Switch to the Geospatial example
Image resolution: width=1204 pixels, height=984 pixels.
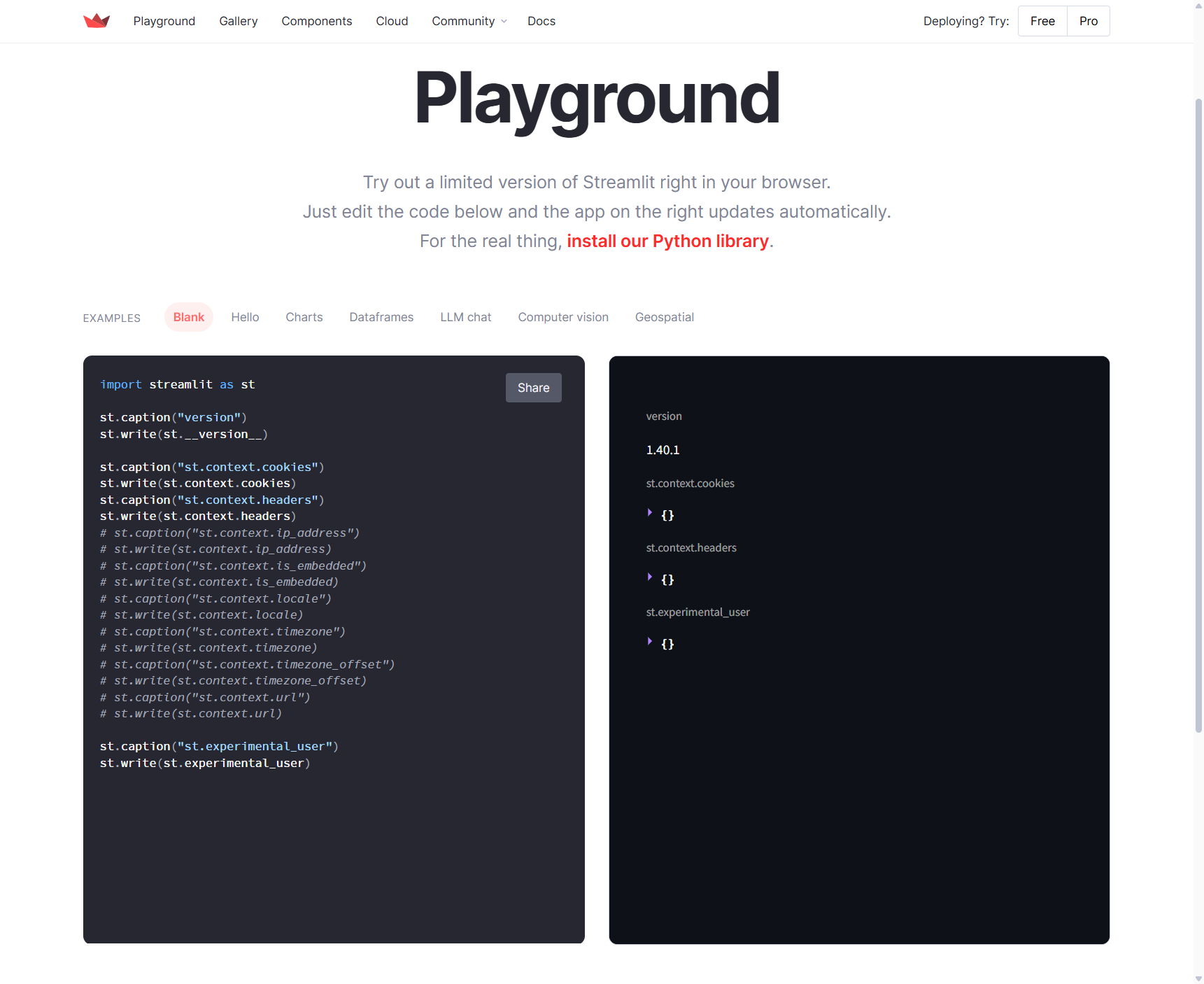pyautogui.click(x=664, y=317)
